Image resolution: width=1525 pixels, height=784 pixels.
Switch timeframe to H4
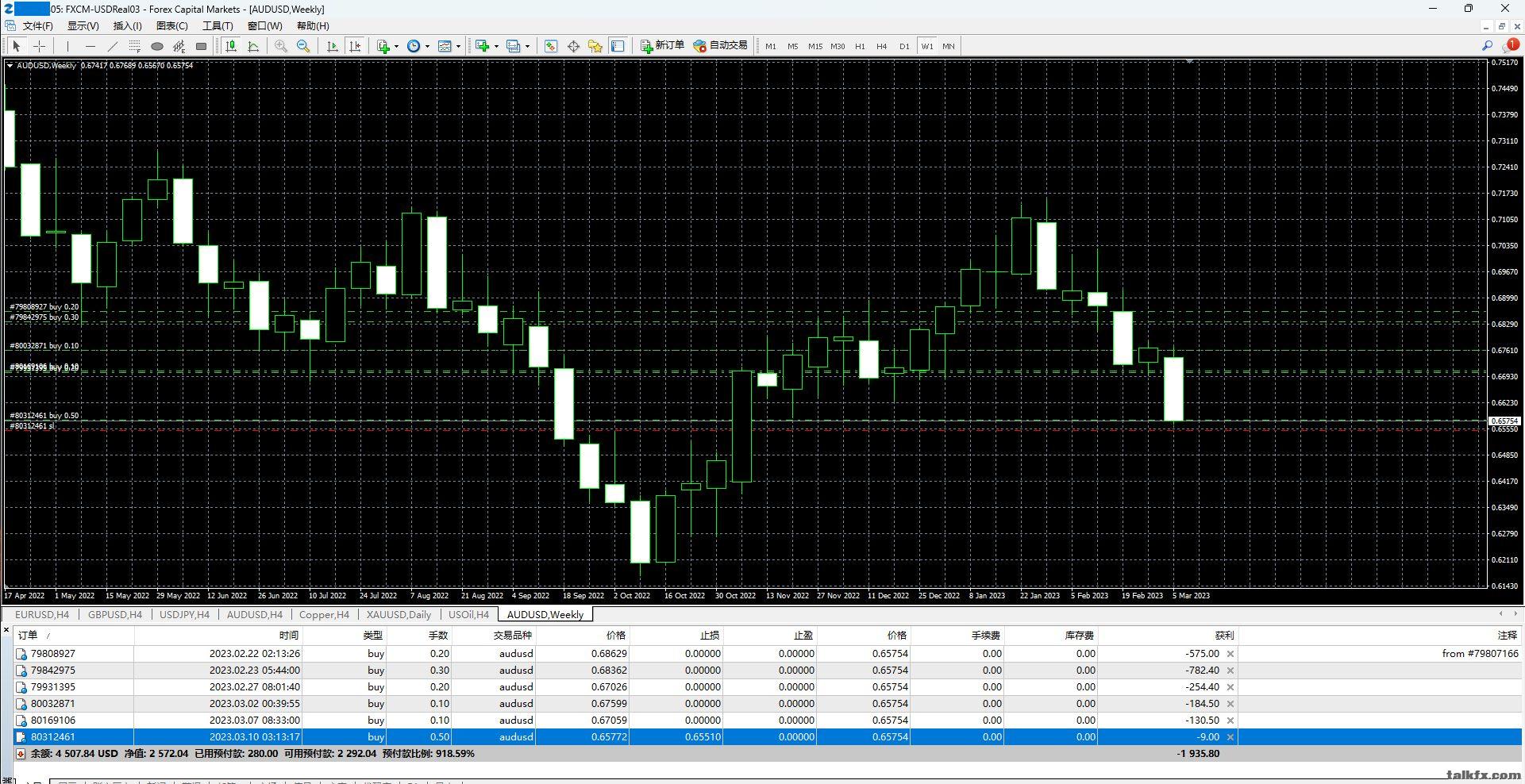click(881, 46)
